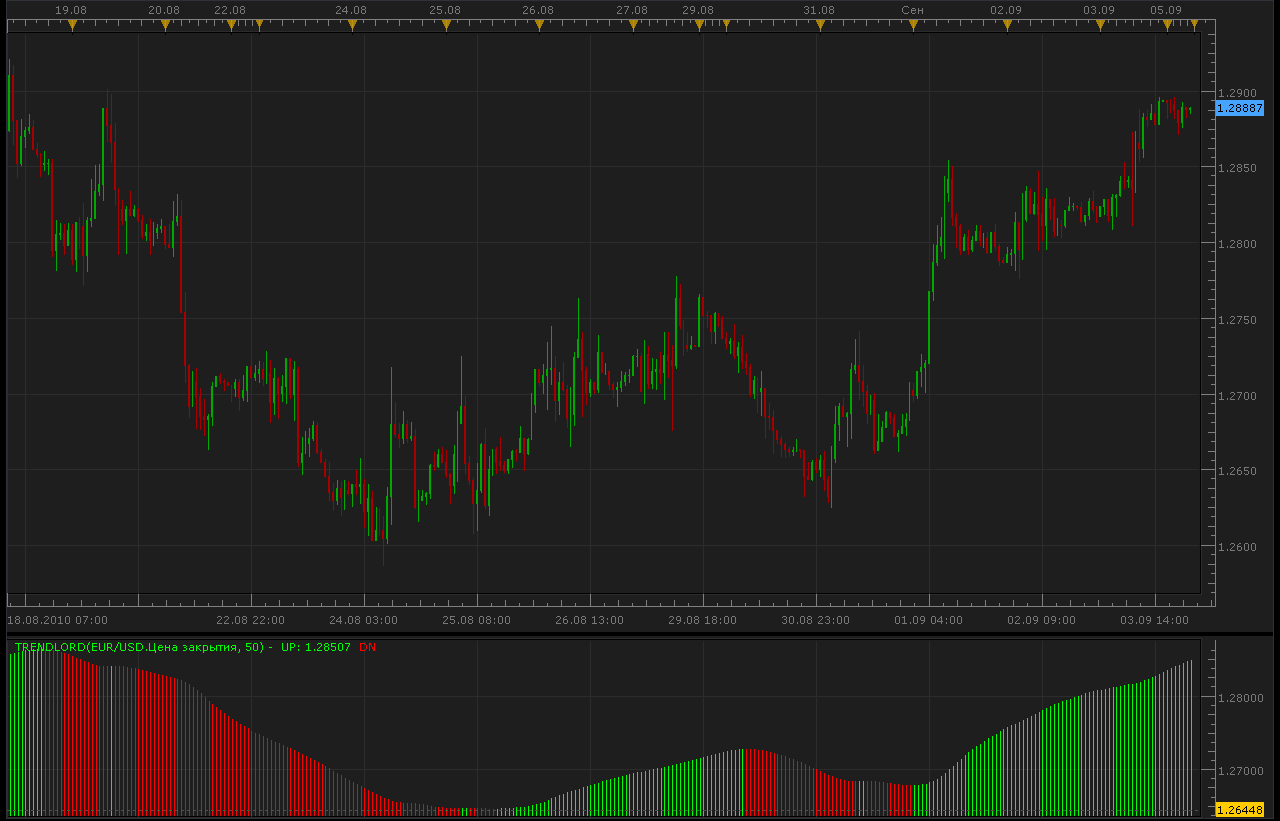Click the 1.28000 level on indicator axis
Screen dimensions: 1280x821
[1241, 698]
